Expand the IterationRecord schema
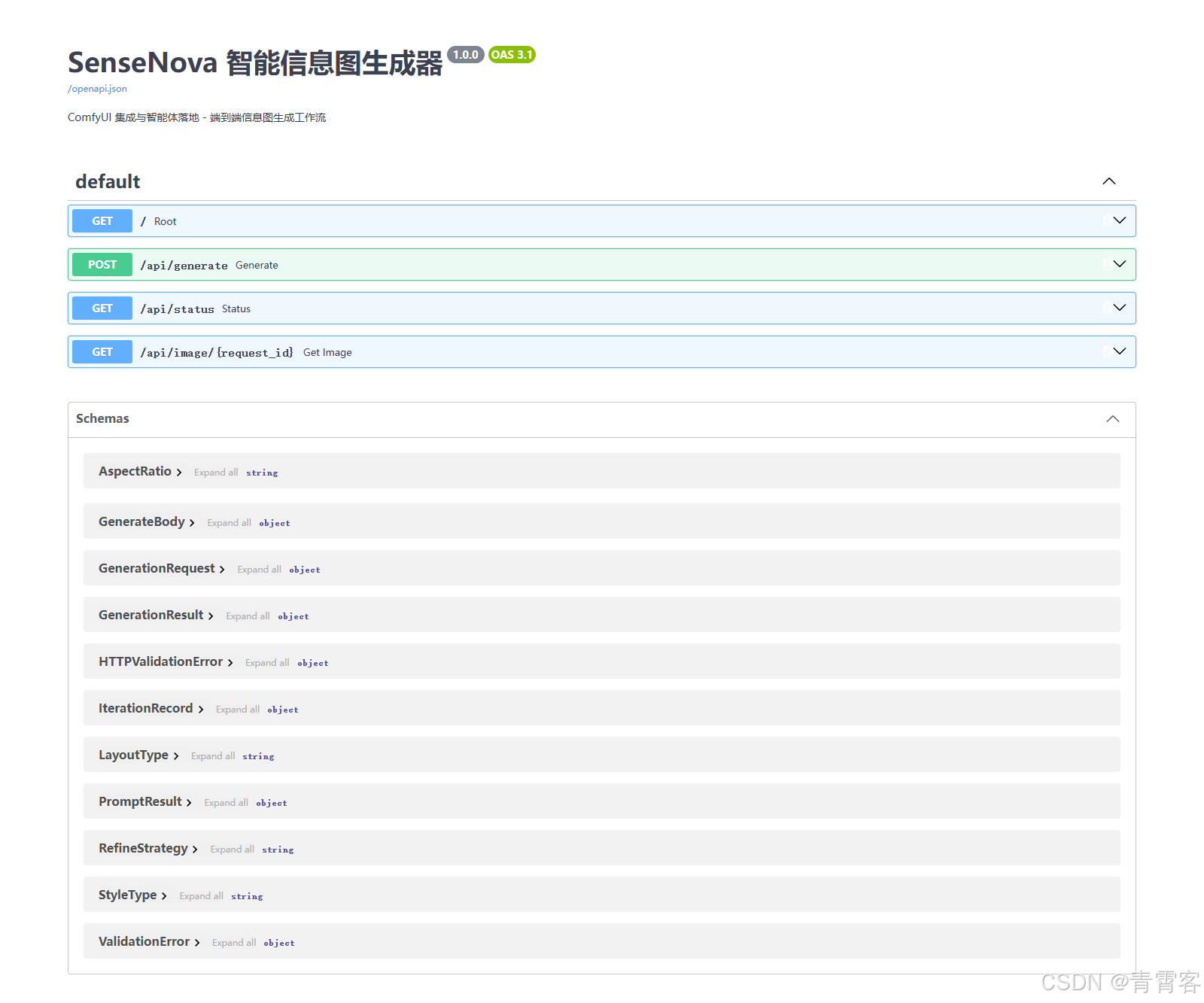This screenshot has width=1204, height=1003. click(x=151, y=709)
